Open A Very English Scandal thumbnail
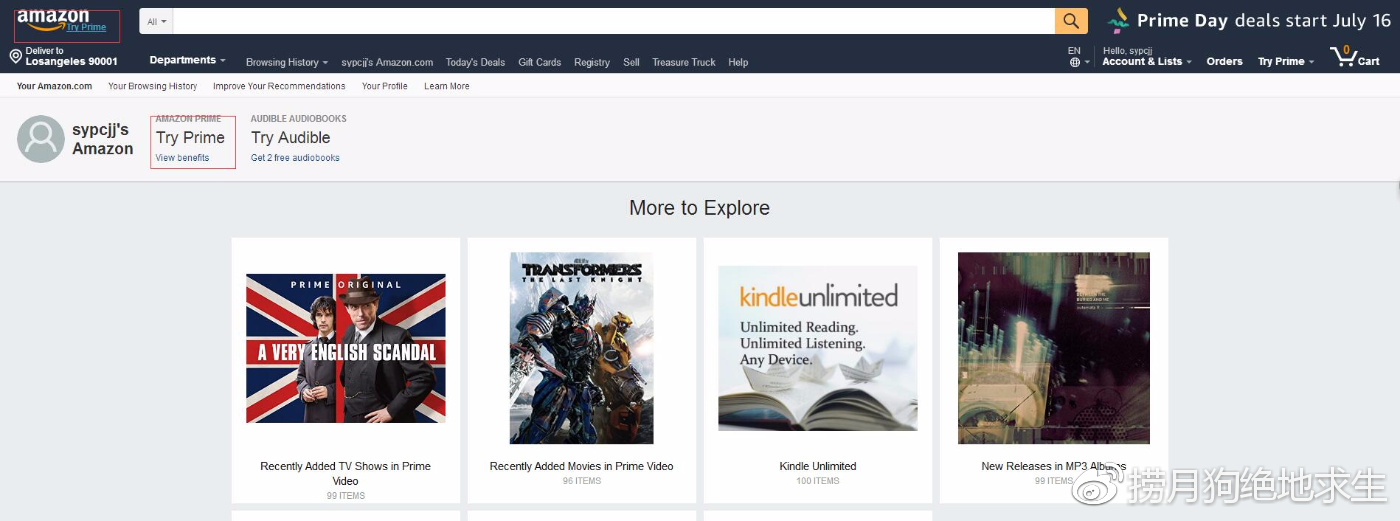Screen dimensions: 1400x521 pyautogui.click(x=346, y=348)
